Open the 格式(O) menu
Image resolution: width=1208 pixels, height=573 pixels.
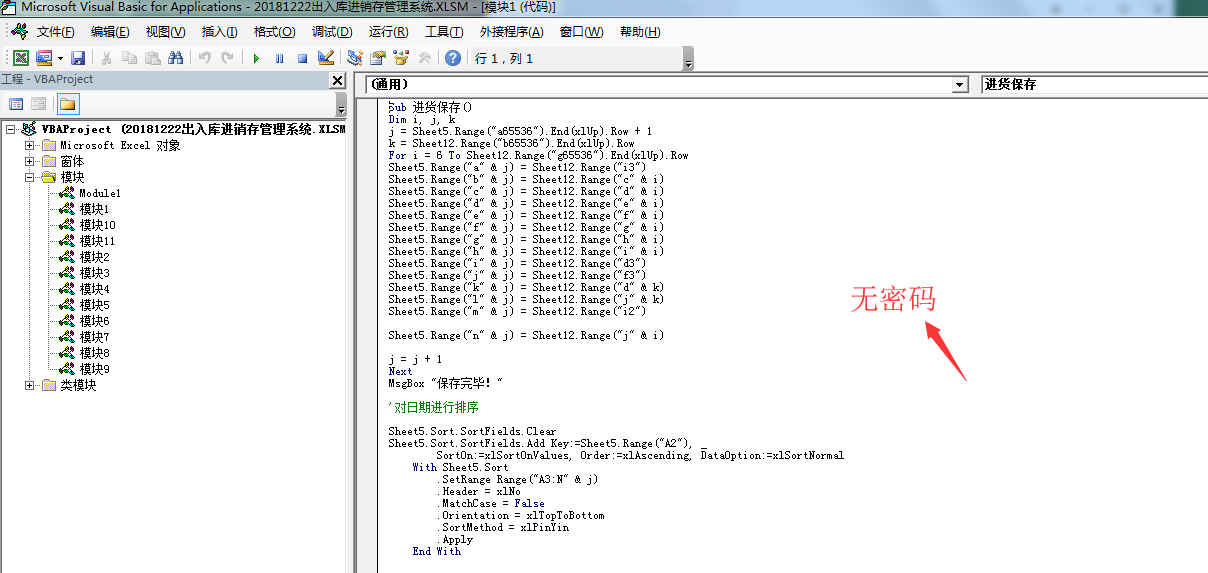pyautogui.click(x=273, y=32)
